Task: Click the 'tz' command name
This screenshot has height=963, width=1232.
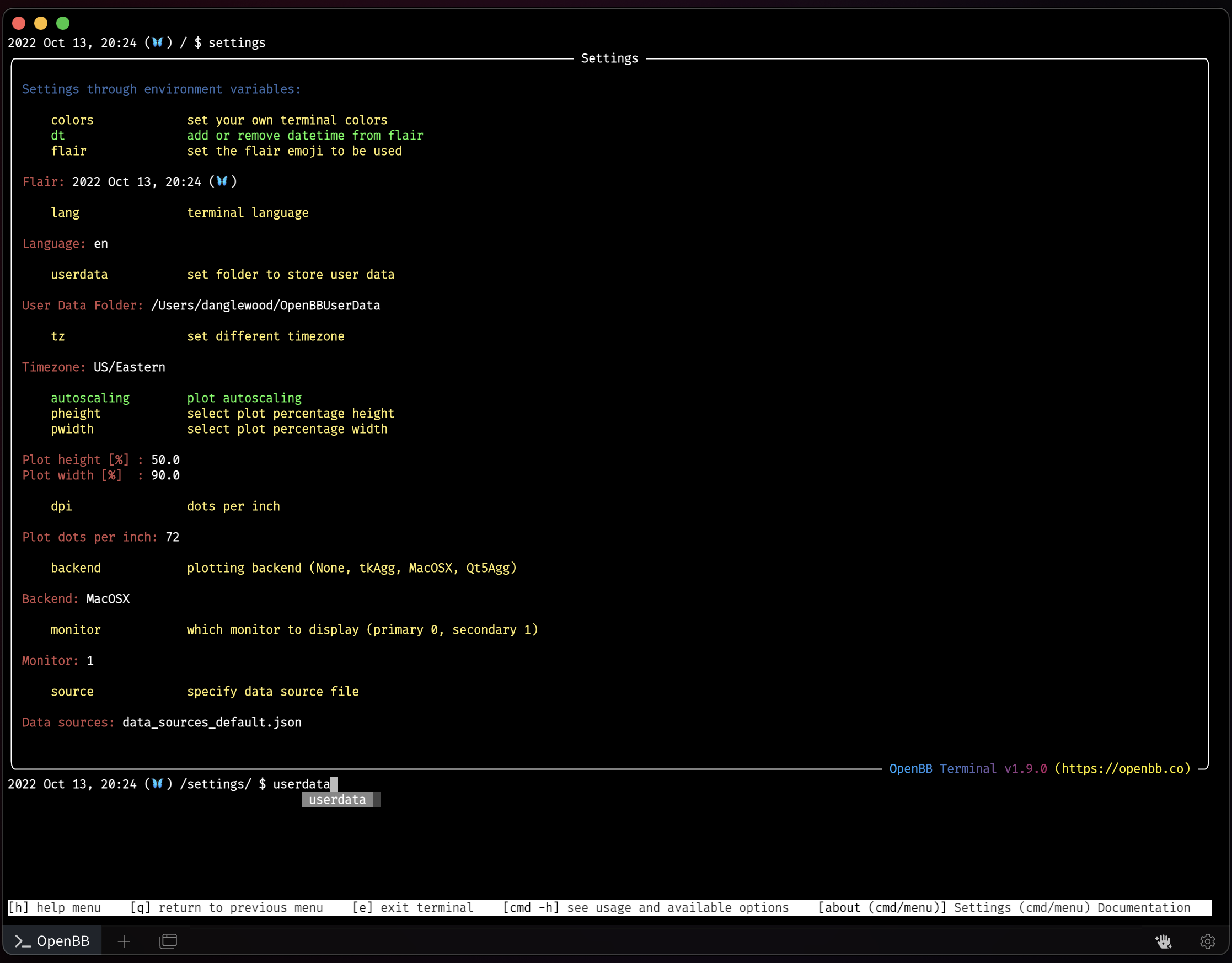Action: (57, 336)
